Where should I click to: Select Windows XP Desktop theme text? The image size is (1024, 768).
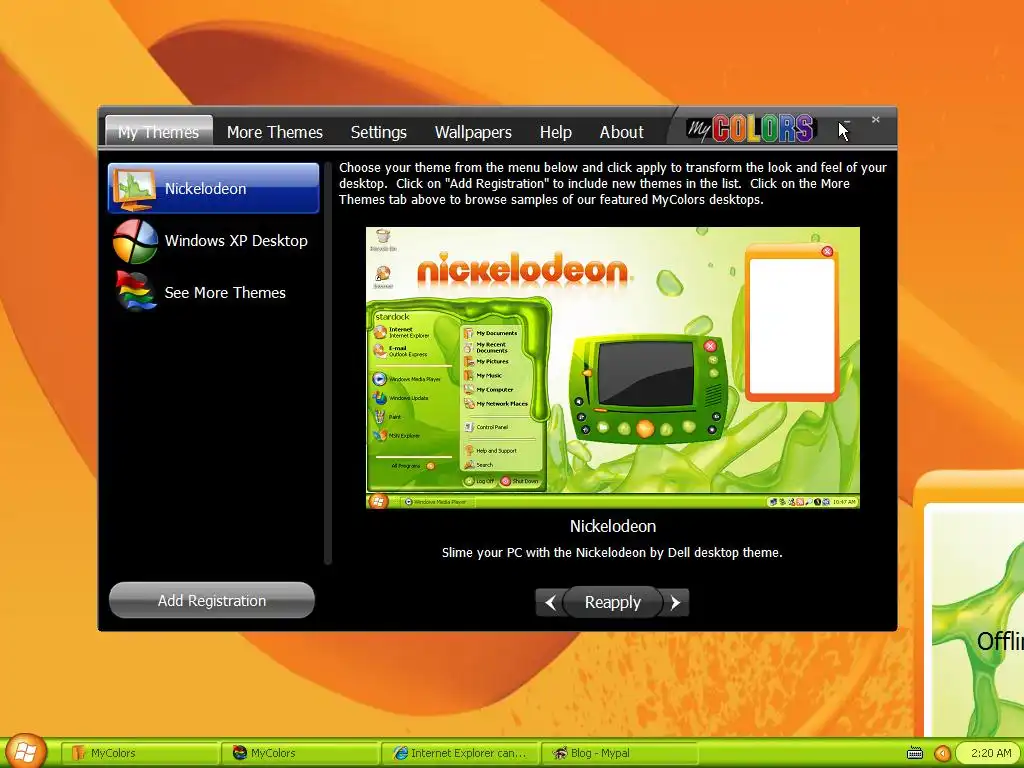pyautogui.click(x=236, y=241)
